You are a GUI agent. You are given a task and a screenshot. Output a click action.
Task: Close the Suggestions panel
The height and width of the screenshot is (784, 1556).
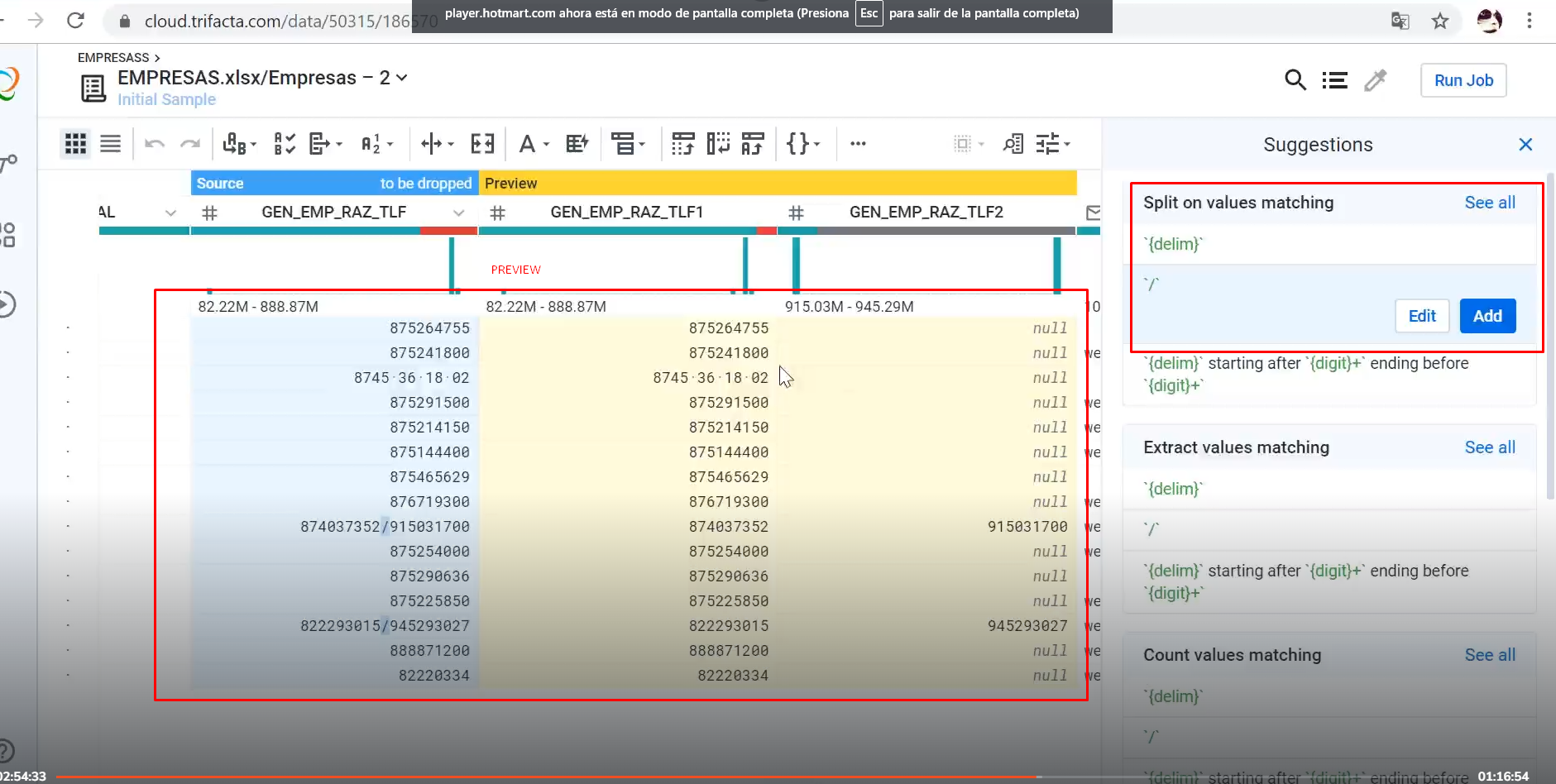[1525, 144]
